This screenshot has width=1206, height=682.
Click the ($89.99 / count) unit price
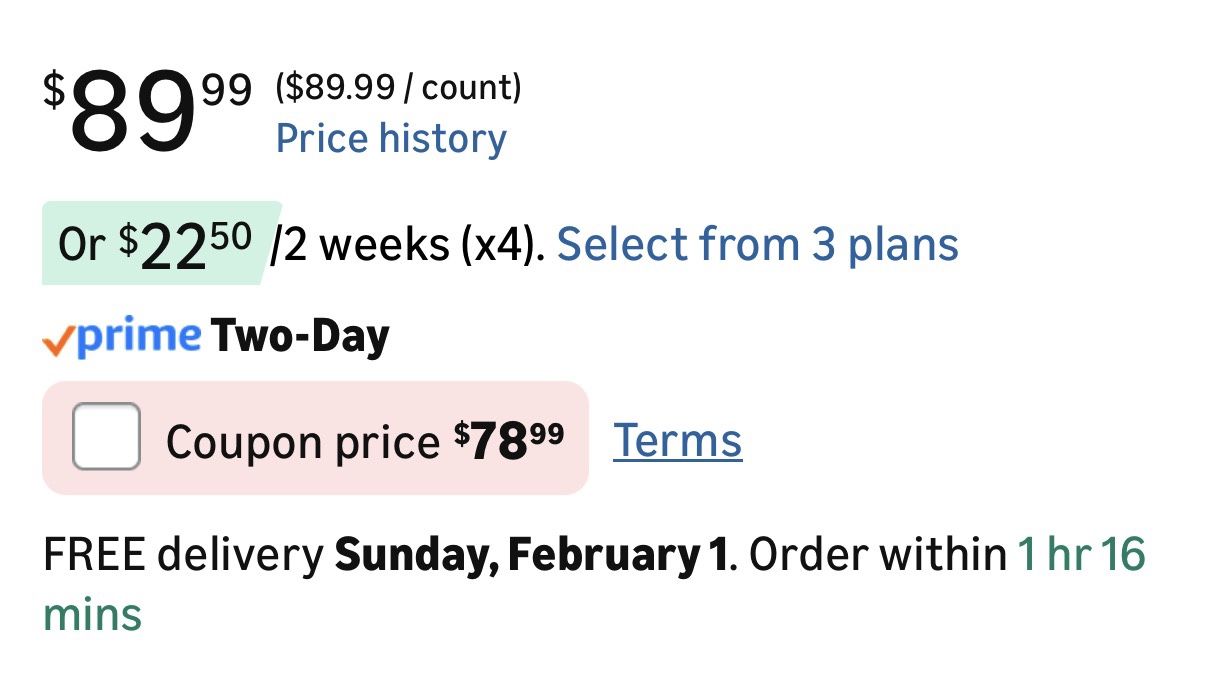coord(398,88)
